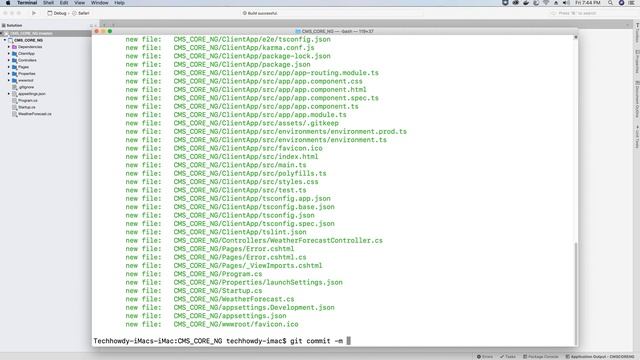Image resolution: width=640 pixels, height=360 pixels.
Task: Click the Terminal vertical scrollbar thumb
Action: pyautogui.click(x=576, y=293)
